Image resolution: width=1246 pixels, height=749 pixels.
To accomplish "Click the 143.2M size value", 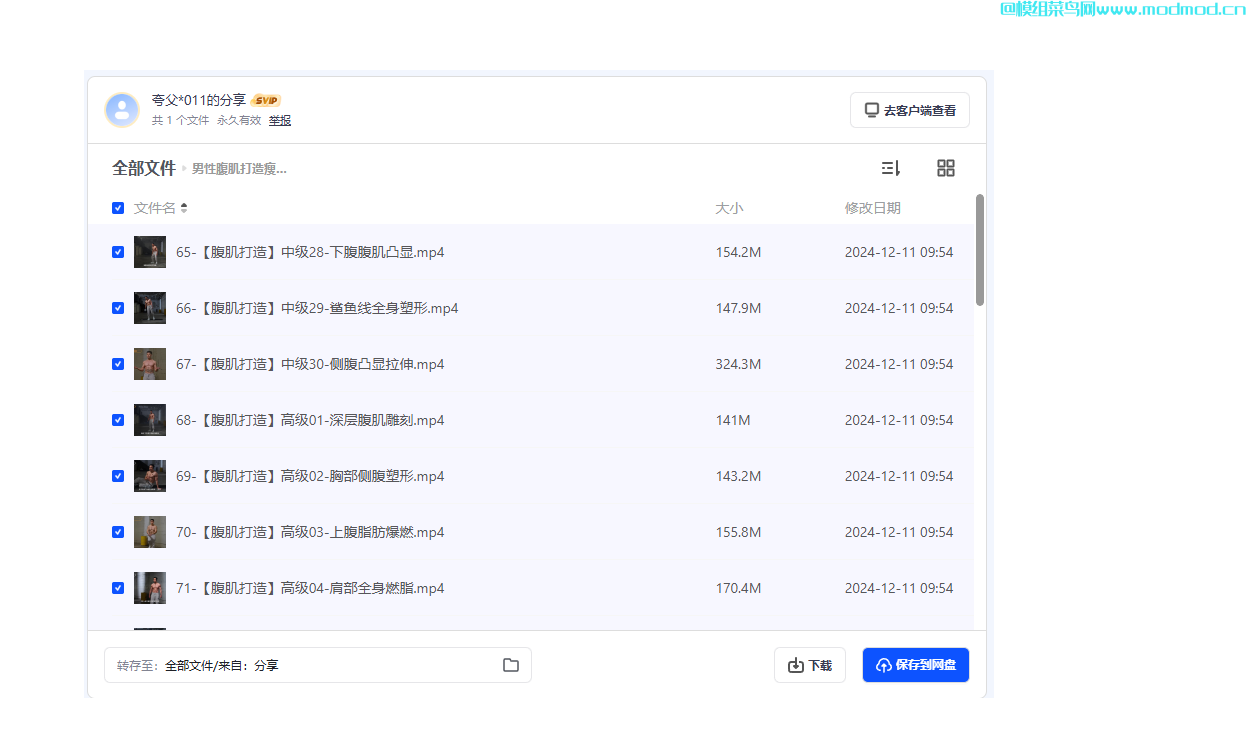I will click(738, 476).
